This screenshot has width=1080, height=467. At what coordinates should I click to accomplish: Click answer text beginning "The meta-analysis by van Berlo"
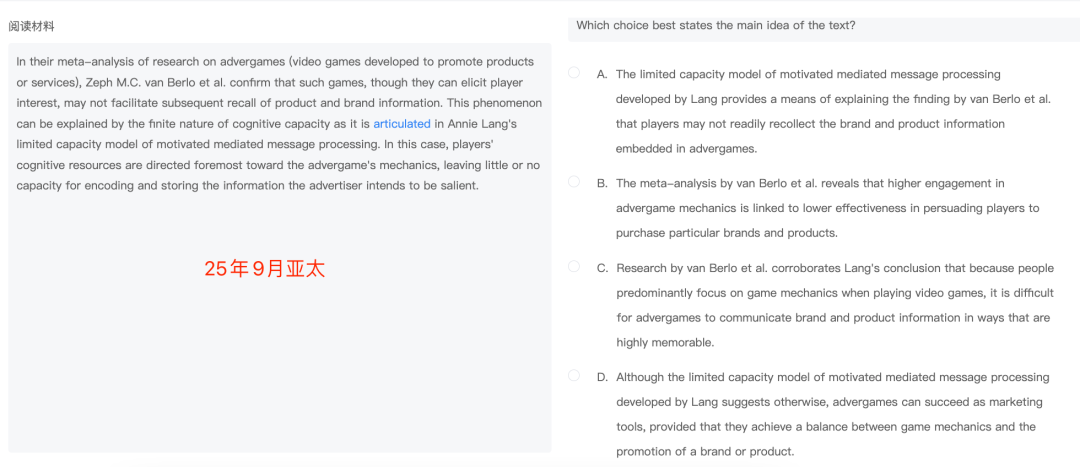click(810, 184)
